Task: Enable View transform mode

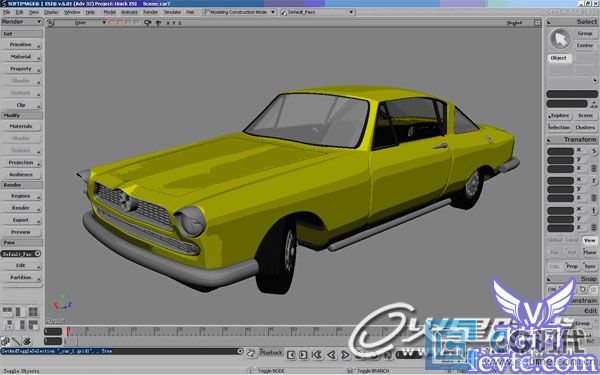Action: click(590, 240)
